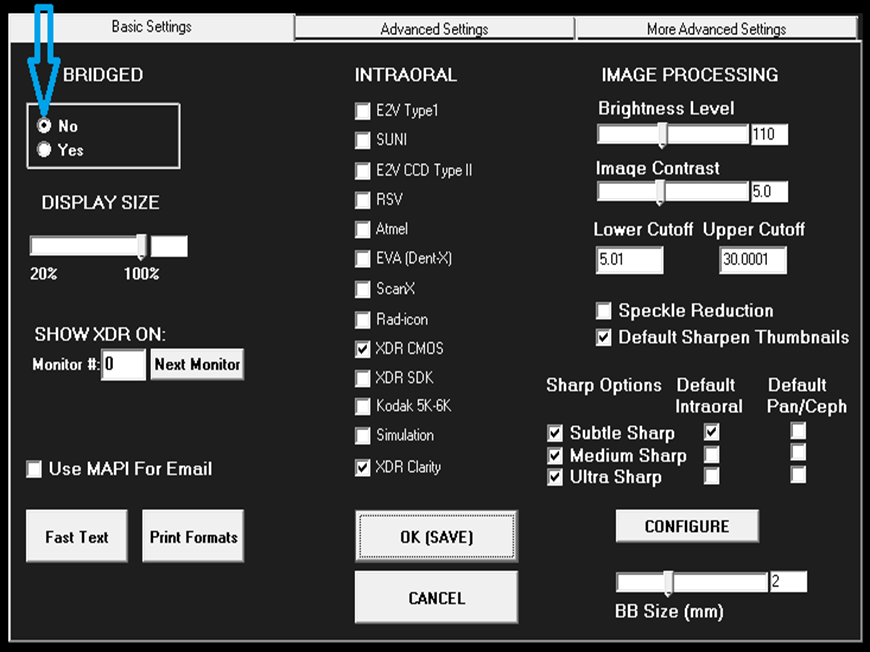Enable Use MAPI For Email checkbox

(x=34, y=469)
